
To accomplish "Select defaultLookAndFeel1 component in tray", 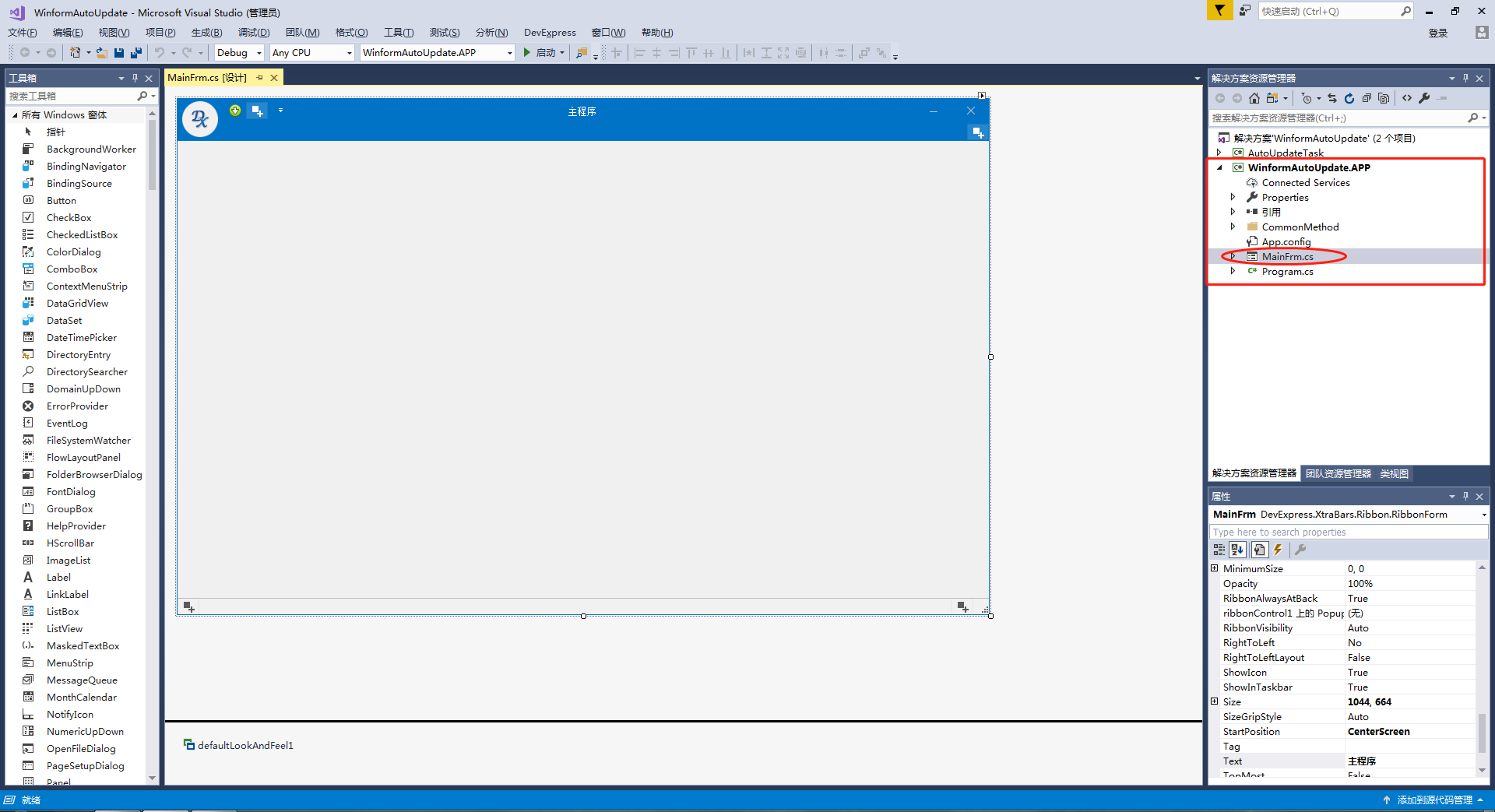I will [x=238, y=745].
